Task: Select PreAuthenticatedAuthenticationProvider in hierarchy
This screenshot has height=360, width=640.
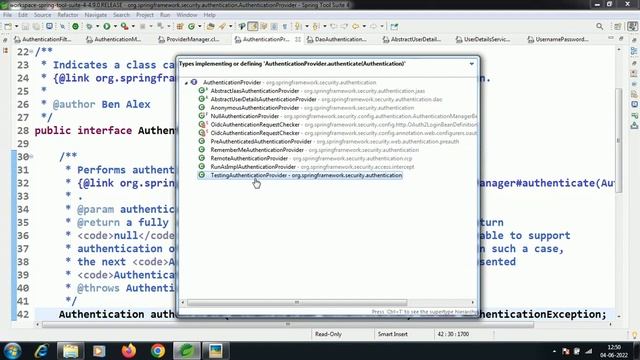Action: pos(329,142)
